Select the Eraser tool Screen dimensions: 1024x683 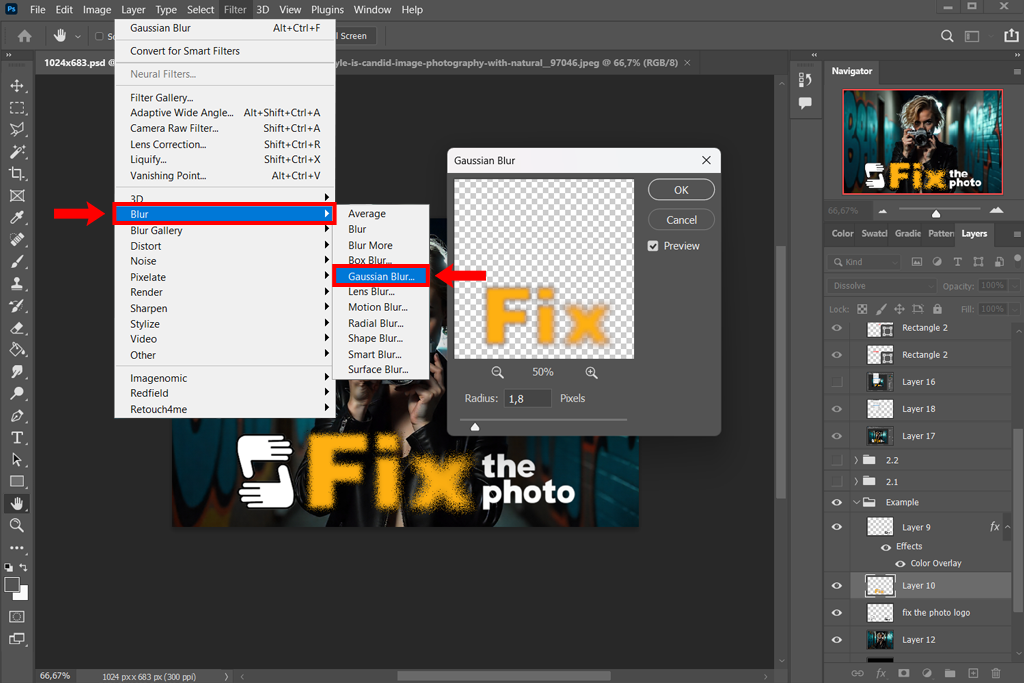click(17, 328)
